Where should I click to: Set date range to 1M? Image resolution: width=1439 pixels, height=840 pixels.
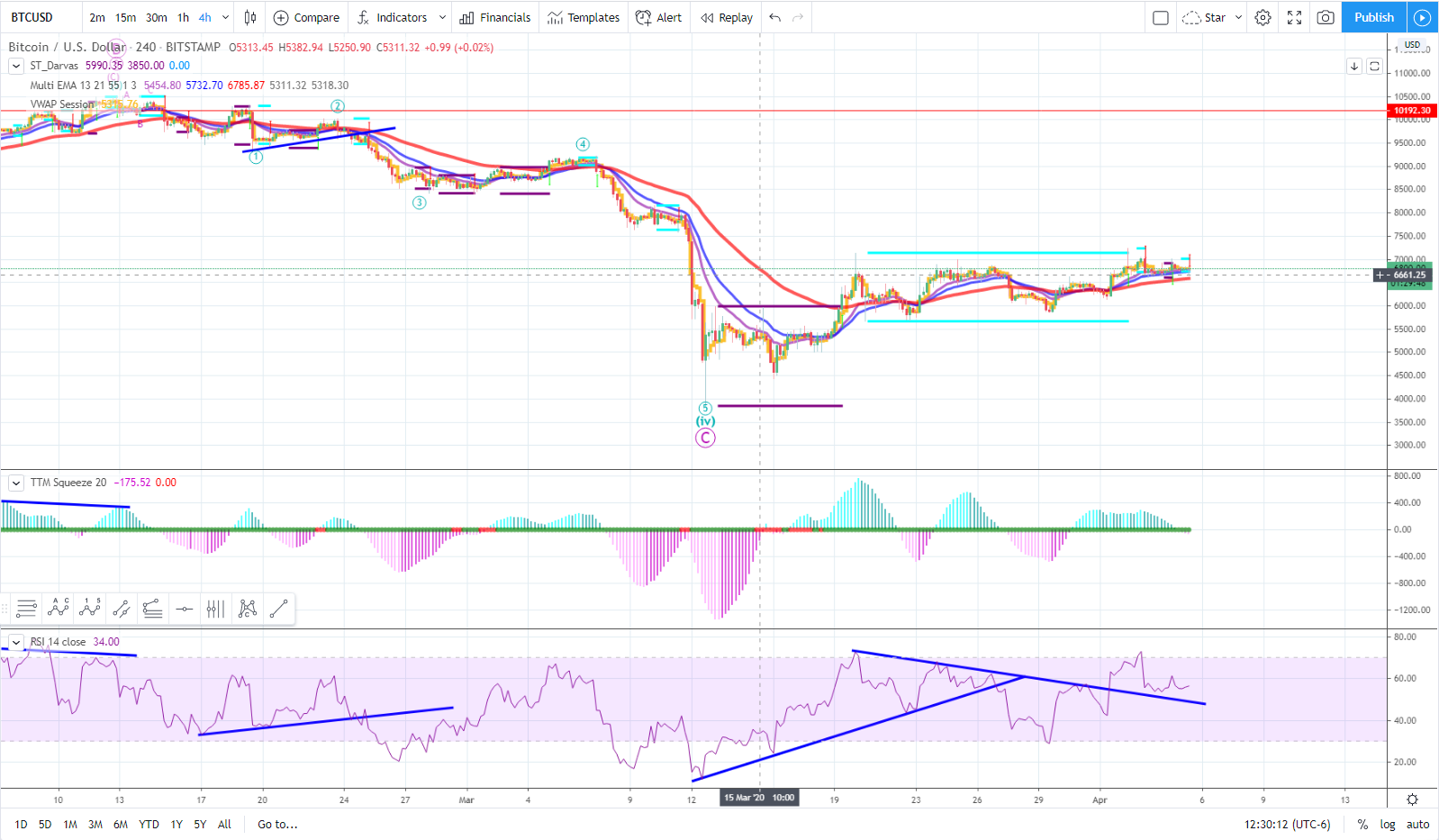[x=70, y=824]
